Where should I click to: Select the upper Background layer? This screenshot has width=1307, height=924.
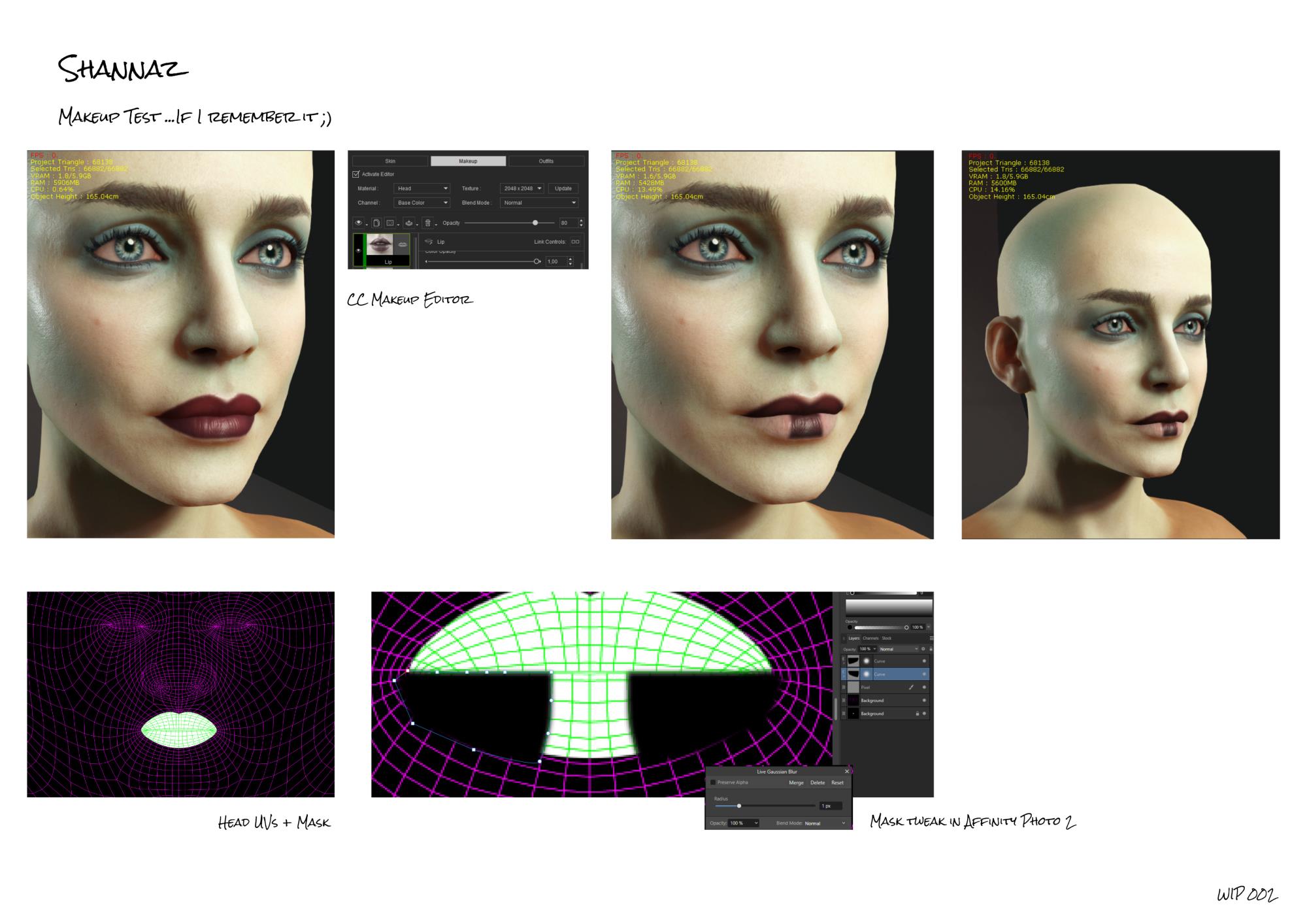point(885,701)
